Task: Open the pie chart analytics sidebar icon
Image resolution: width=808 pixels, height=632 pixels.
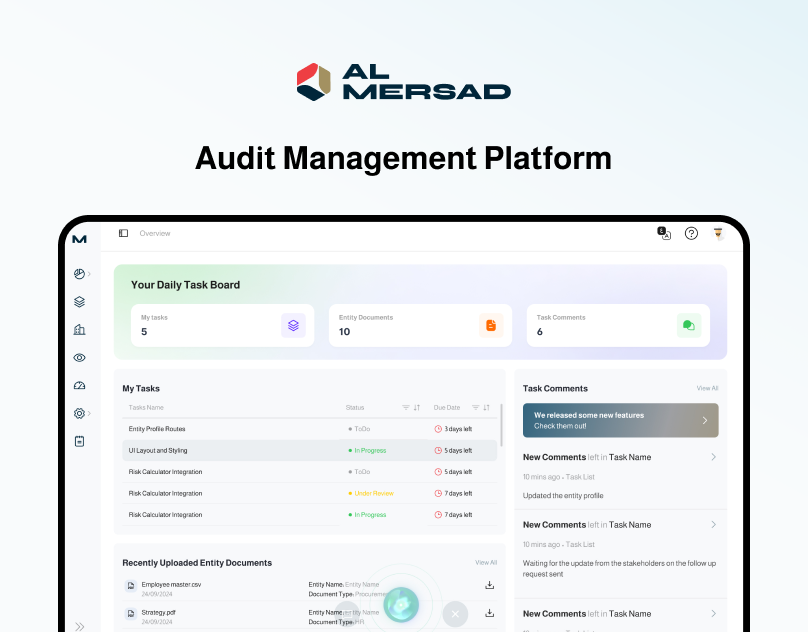Action: tap(79, 274)
